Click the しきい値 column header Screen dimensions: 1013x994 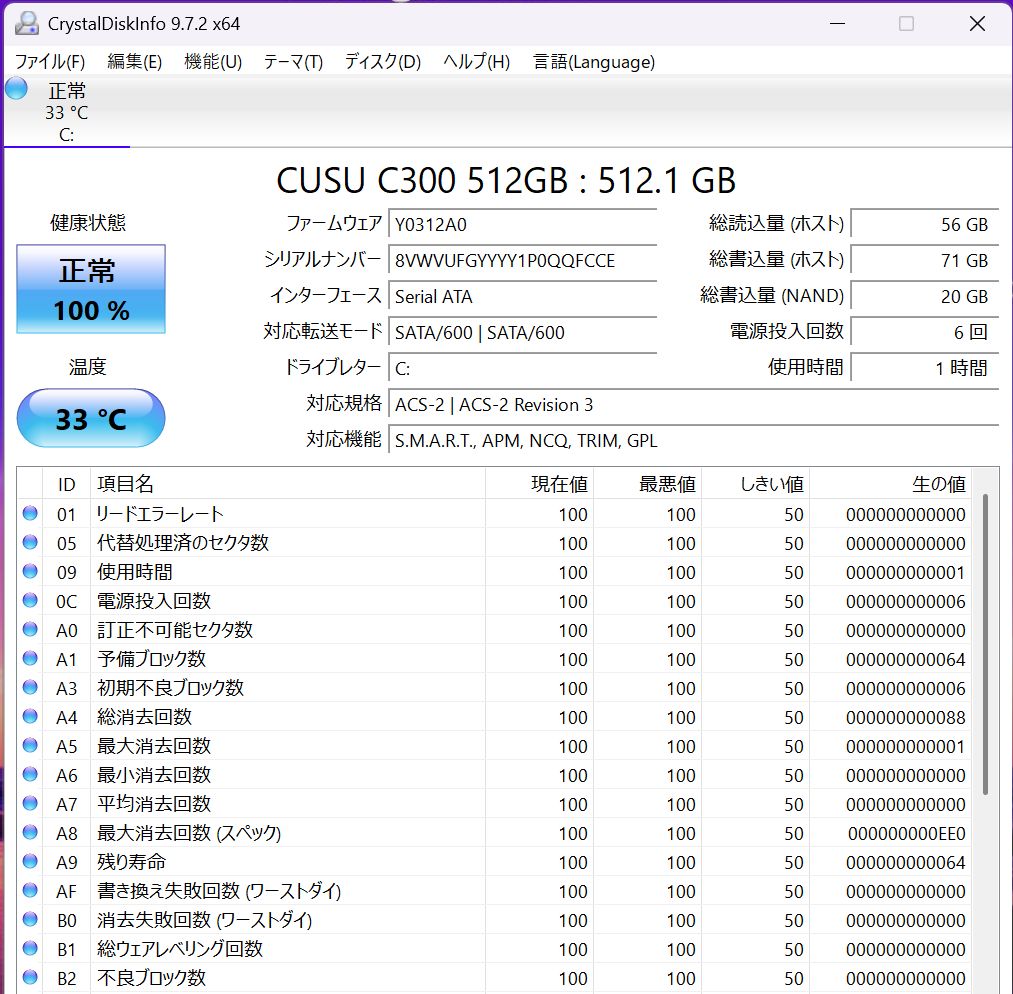click(755, 484)
